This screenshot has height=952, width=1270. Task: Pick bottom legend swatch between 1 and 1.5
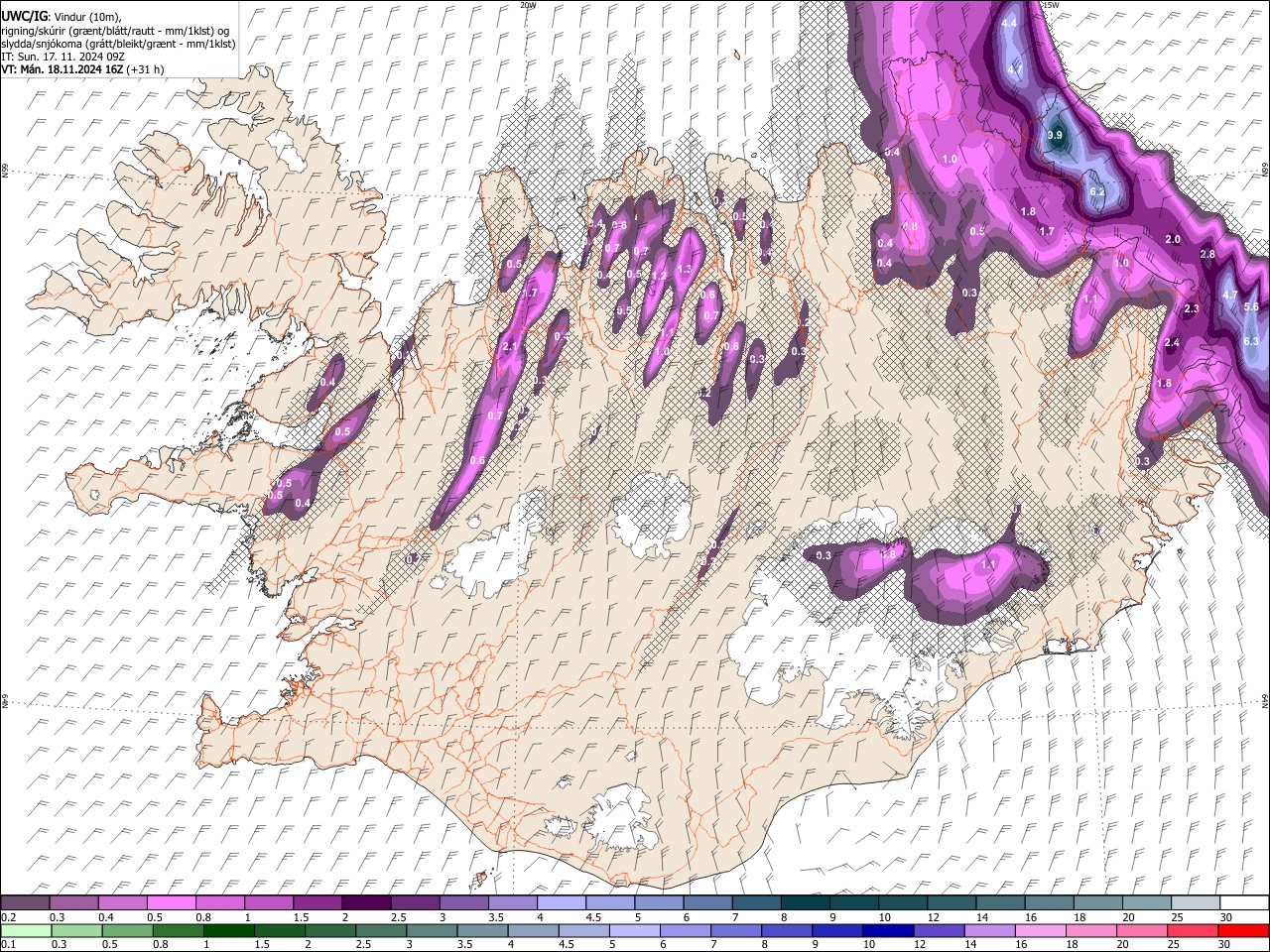[x=228, y=931]
